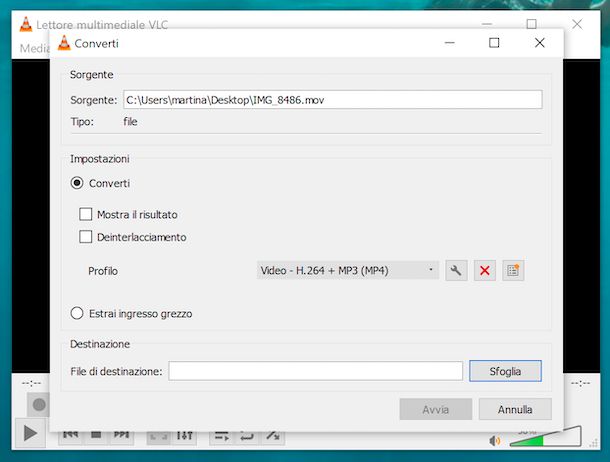The image size is (610, 462).
Task: Click the VLC cone icon in Converti title bar
Action: tap(64, 43)
